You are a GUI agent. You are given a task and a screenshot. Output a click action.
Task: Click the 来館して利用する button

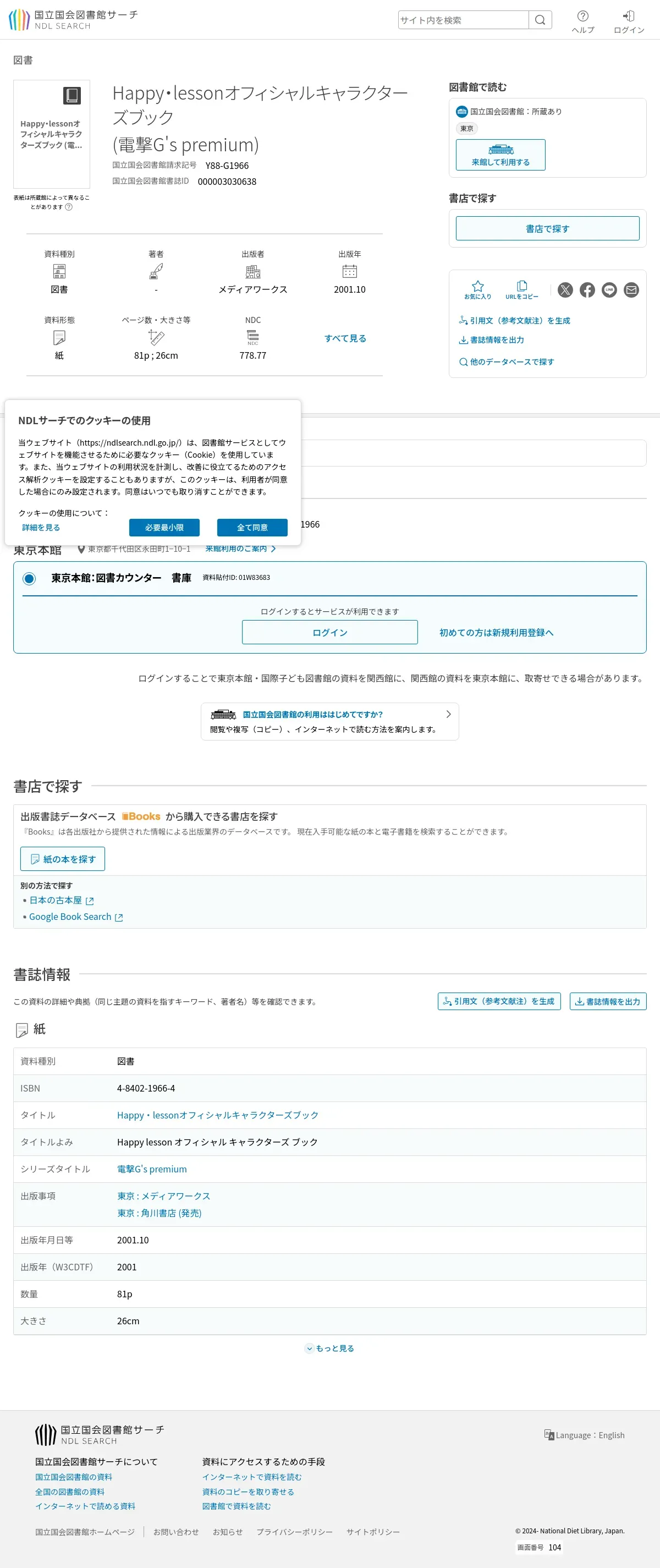(500, 155)
